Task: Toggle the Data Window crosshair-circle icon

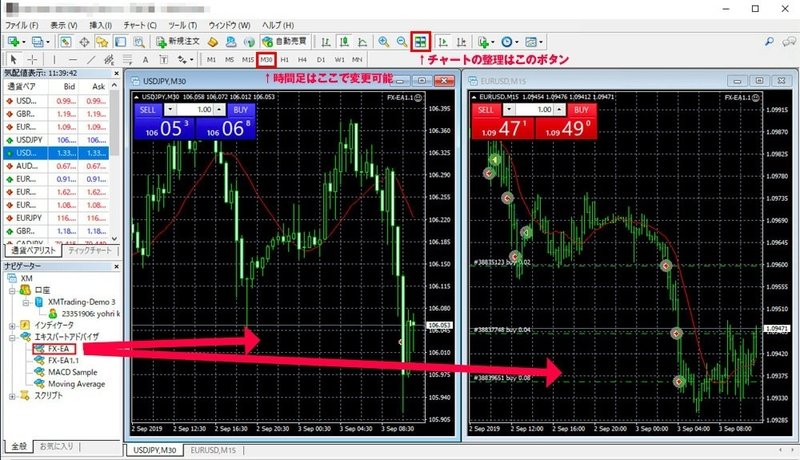Action: point(84,42)
